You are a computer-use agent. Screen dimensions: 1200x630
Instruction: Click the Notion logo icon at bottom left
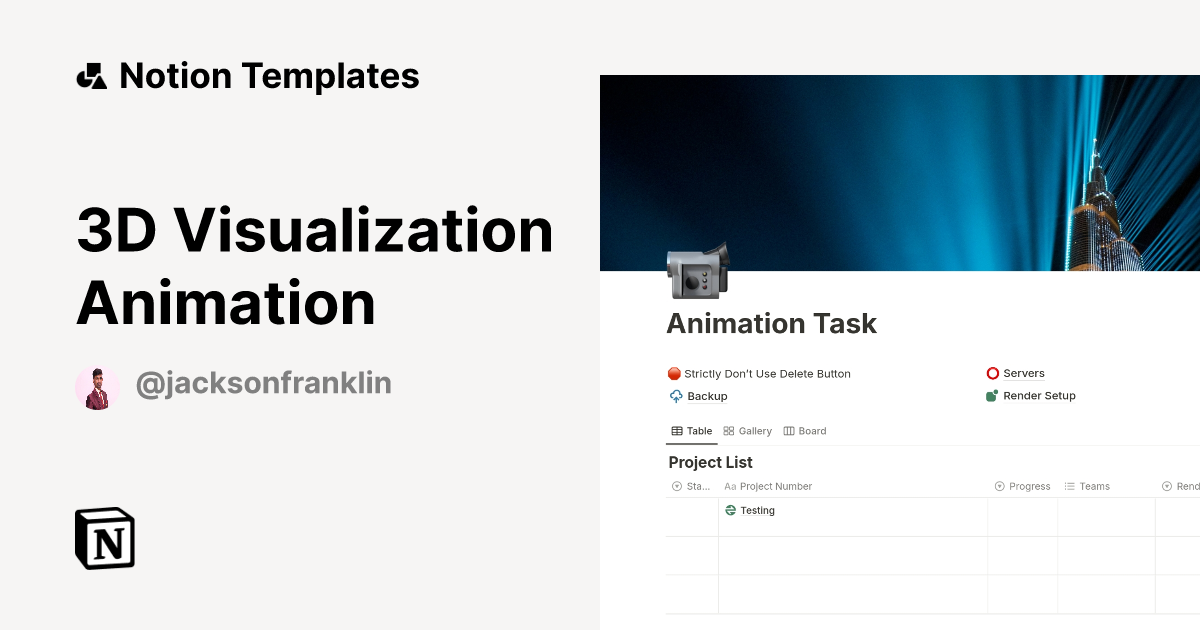(x=103, y=538)
